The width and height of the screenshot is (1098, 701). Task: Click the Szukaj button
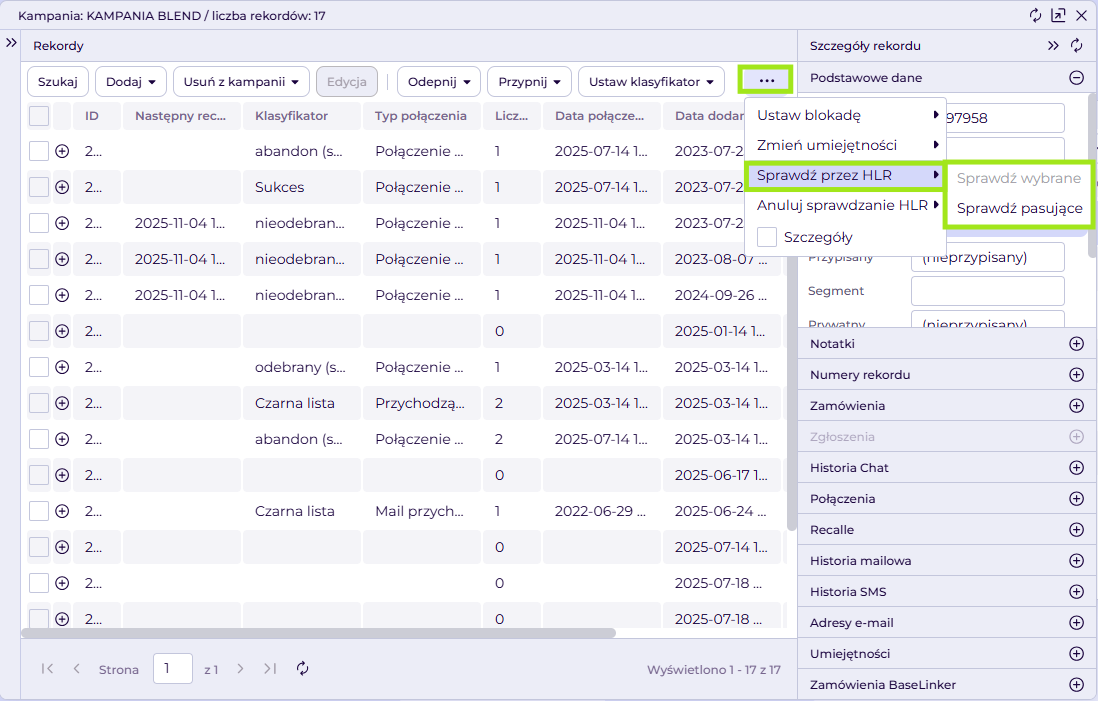[57, 82]
